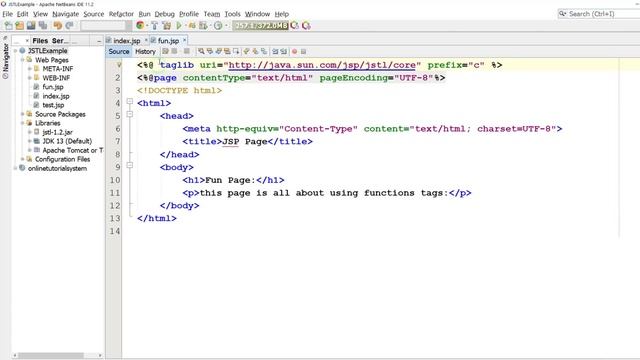Expand the jstl-1.2.jar library

30,132
